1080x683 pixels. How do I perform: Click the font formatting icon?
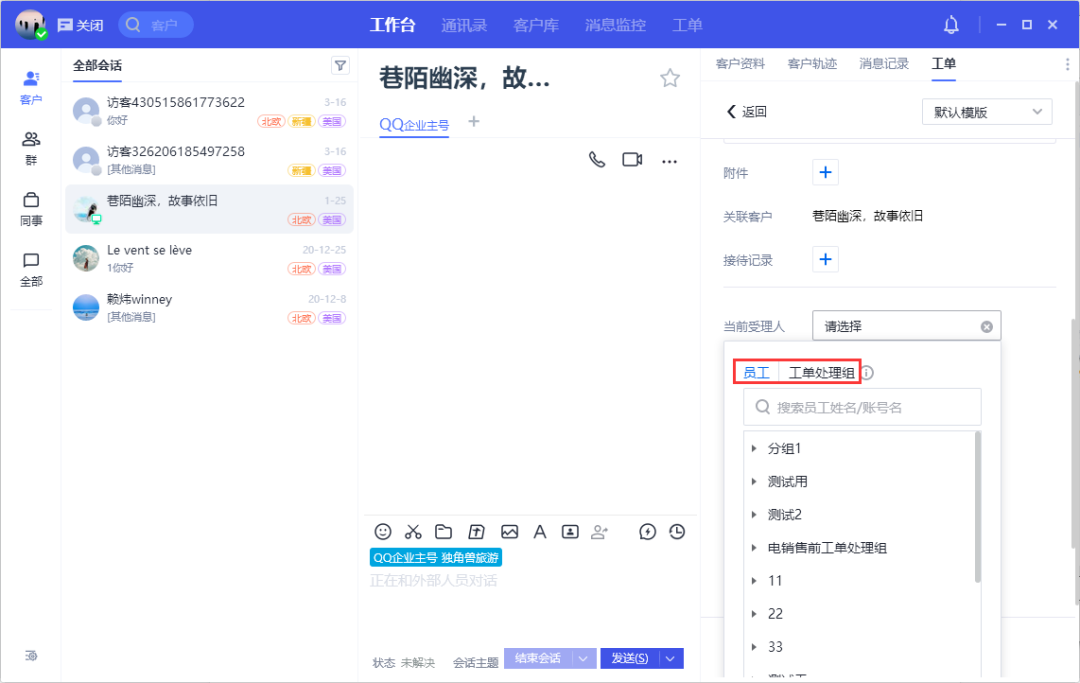540,531
